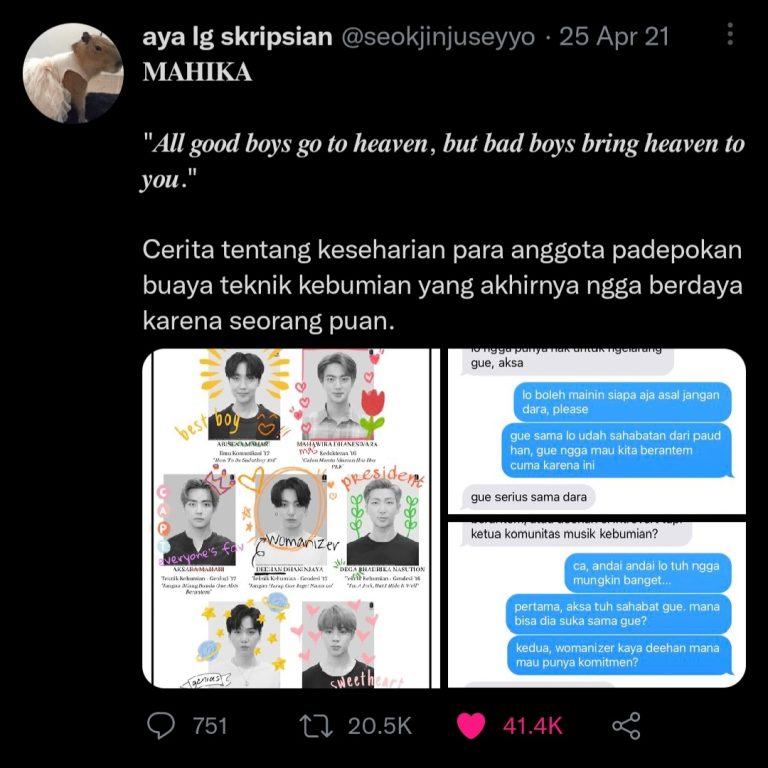The height and width of the screenshot is (768, 768).
Task: Open the 25 Apr 21 timestamp
Action: click(614, 37)
